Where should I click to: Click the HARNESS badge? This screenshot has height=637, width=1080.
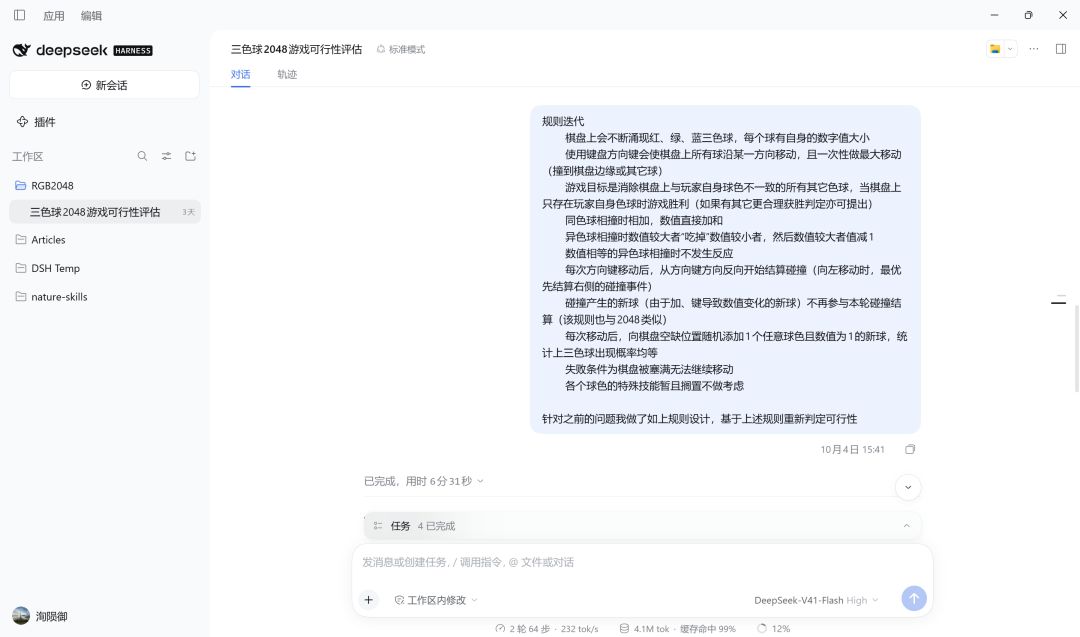tap(133, 50)
